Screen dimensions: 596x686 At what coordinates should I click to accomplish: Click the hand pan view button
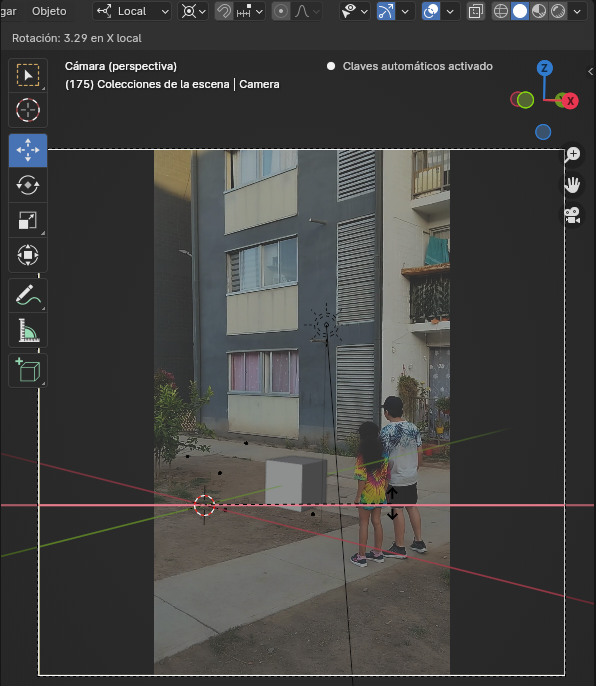[572, 185]
